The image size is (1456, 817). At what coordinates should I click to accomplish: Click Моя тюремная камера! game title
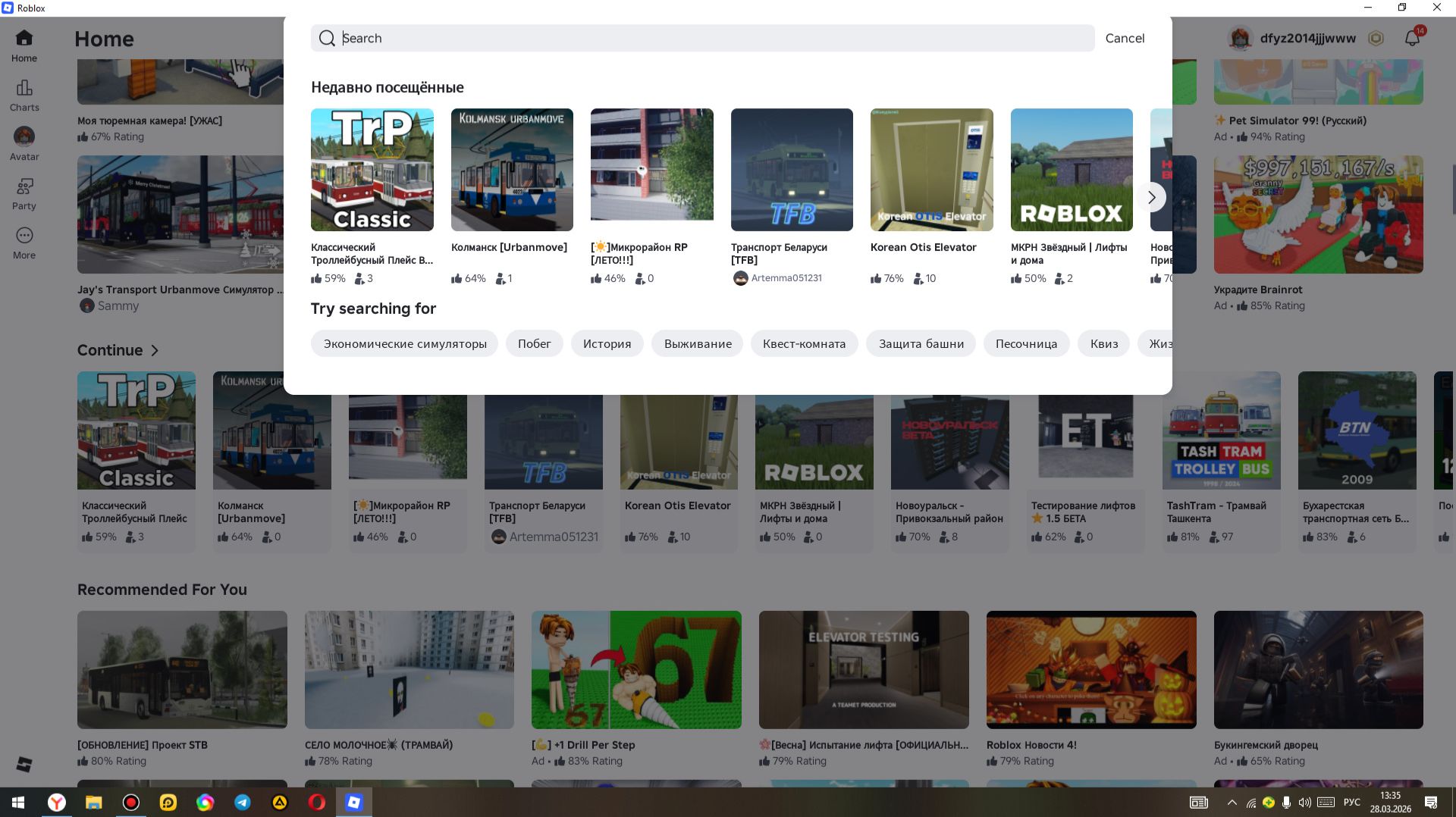149,121
